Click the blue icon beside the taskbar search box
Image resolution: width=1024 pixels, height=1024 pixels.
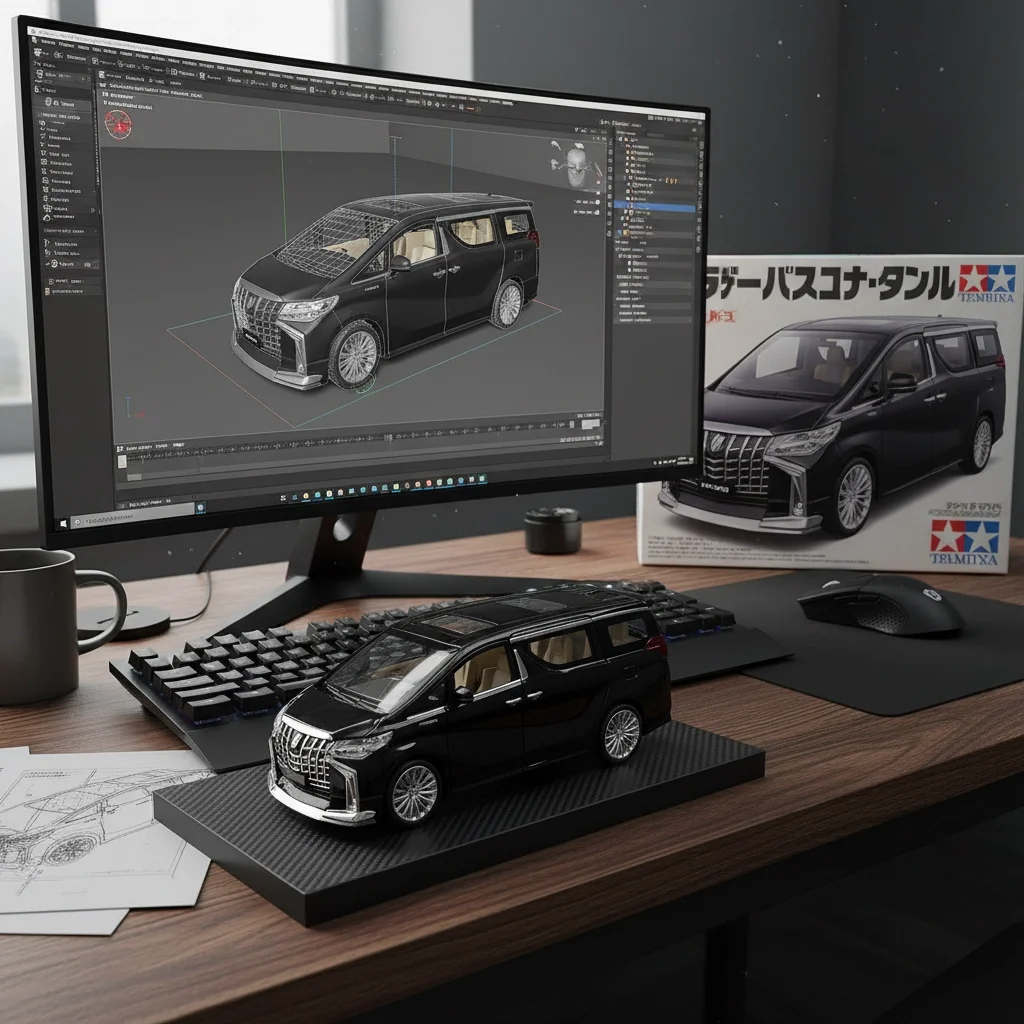[200, 507]
